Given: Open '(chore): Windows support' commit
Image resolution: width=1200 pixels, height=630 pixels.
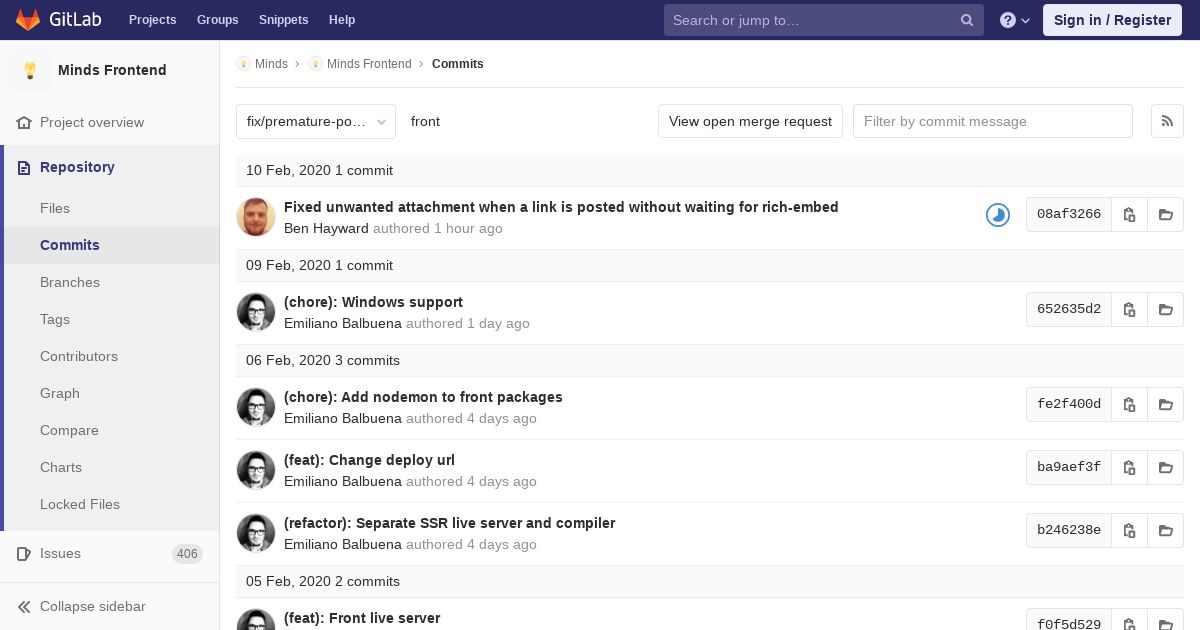Looking at the screenshot, I should (373, 302).
